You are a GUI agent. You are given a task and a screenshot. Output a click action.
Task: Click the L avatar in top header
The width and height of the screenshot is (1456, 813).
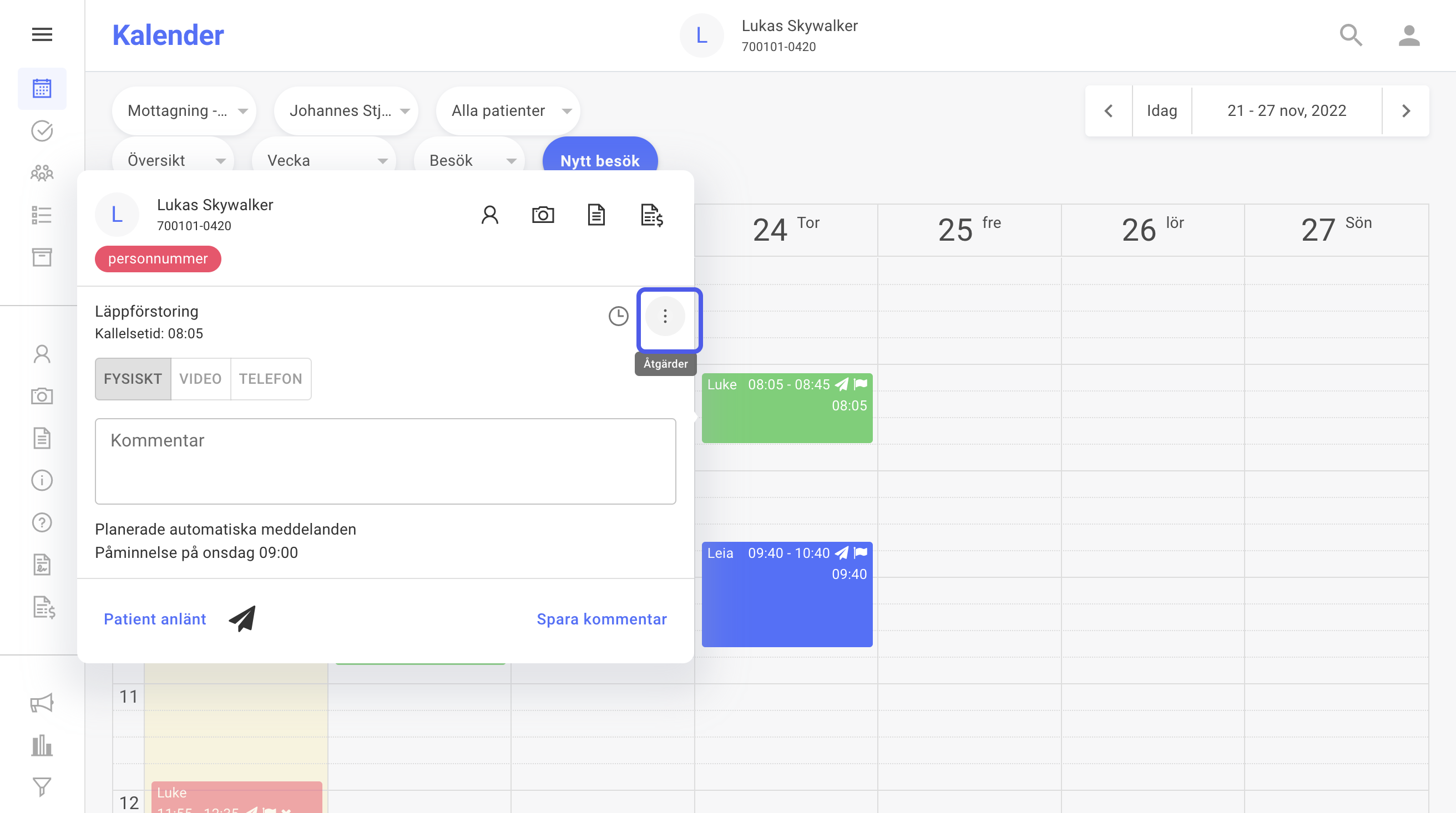pyautogui.click(x=701, y=35)
